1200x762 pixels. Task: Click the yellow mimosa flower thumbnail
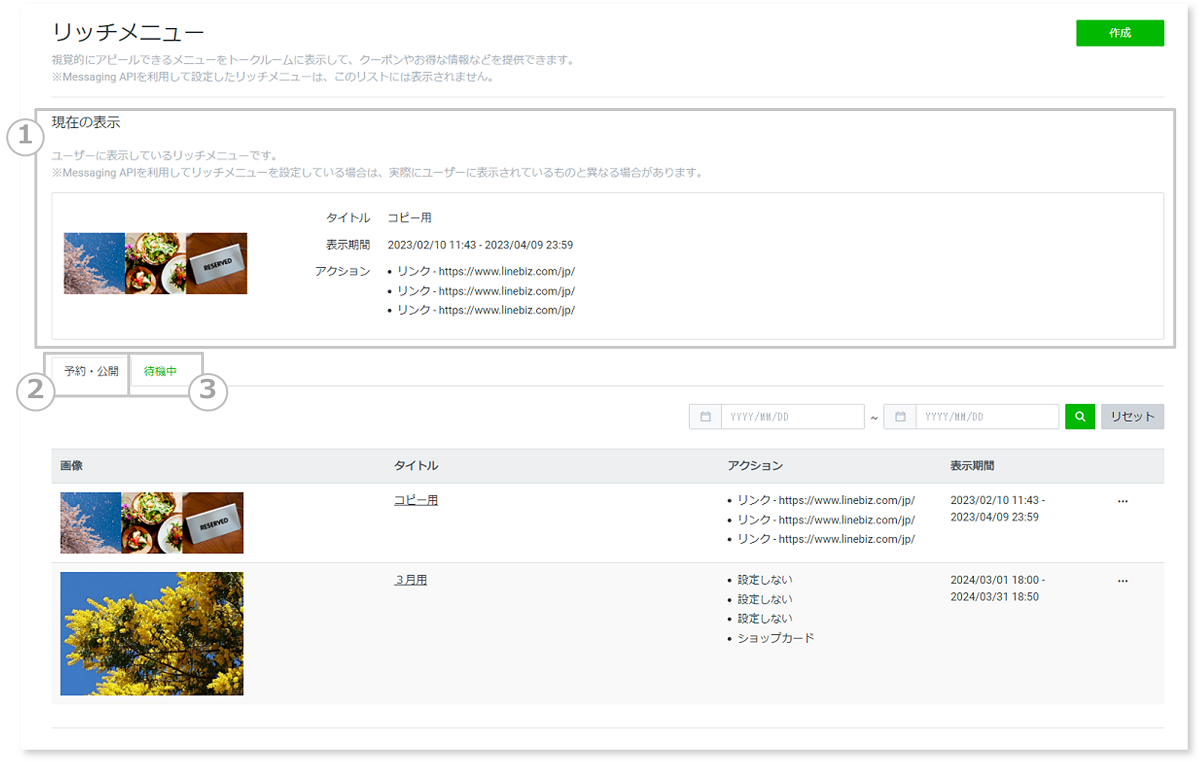(151, 633)
